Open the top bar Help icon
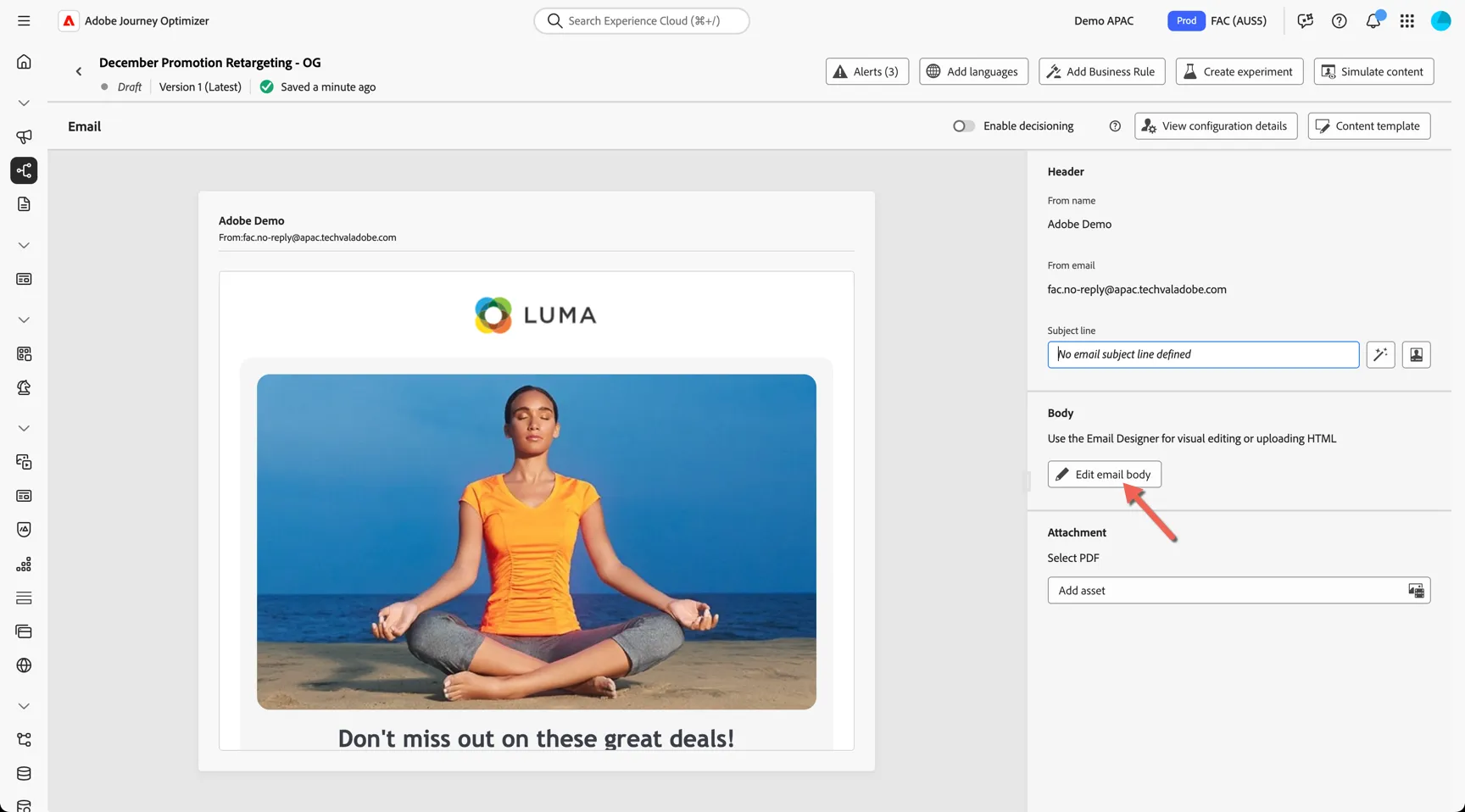 click(x=1340, y=21)
